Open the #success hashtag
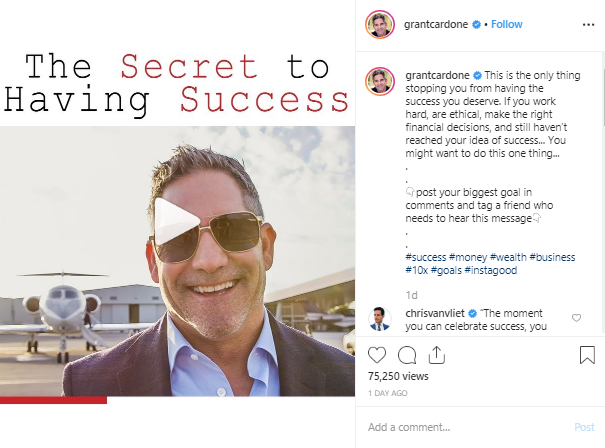Viewport: 605px width, 448px height. (x=426, y=257)
